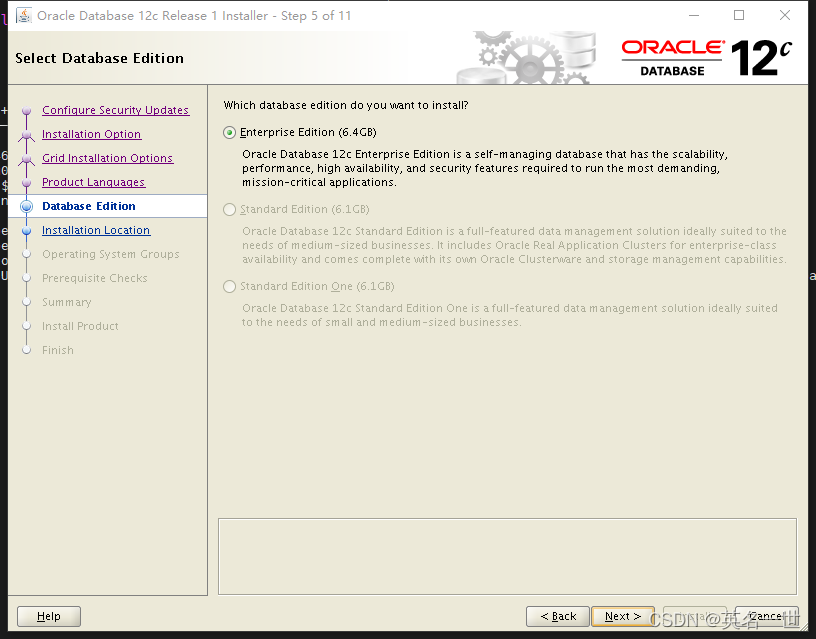The image size is (816, 639).
Task: Click 'Which database edition' question text
Action: coord(346,105)
